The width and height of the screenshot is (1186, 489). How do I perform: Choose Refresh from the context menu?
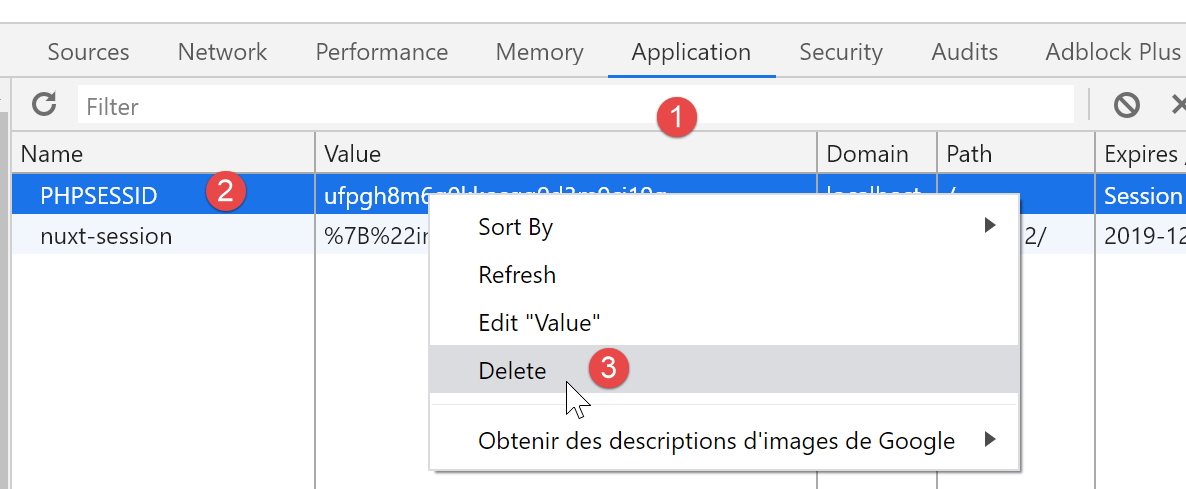[517, 275]
